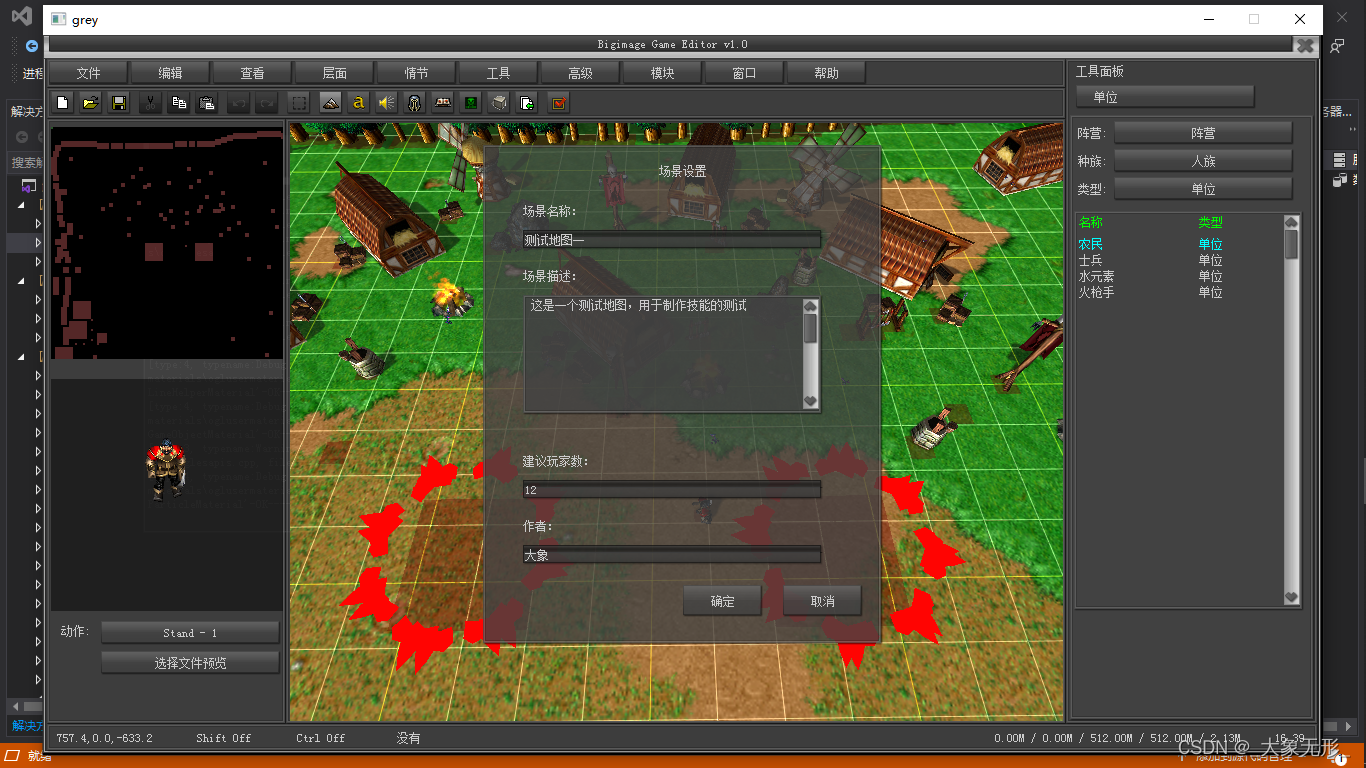Viewport: 1366px width, 768px height.
Task: Click unit list scrollbar down arrow
Action: click(1291, 597)
